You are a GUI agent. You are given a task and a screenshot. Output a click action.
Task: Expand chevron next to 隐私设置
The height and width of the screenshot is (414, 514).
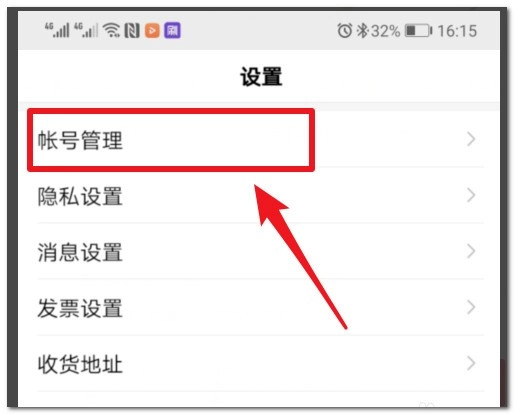tap(471, 195)
